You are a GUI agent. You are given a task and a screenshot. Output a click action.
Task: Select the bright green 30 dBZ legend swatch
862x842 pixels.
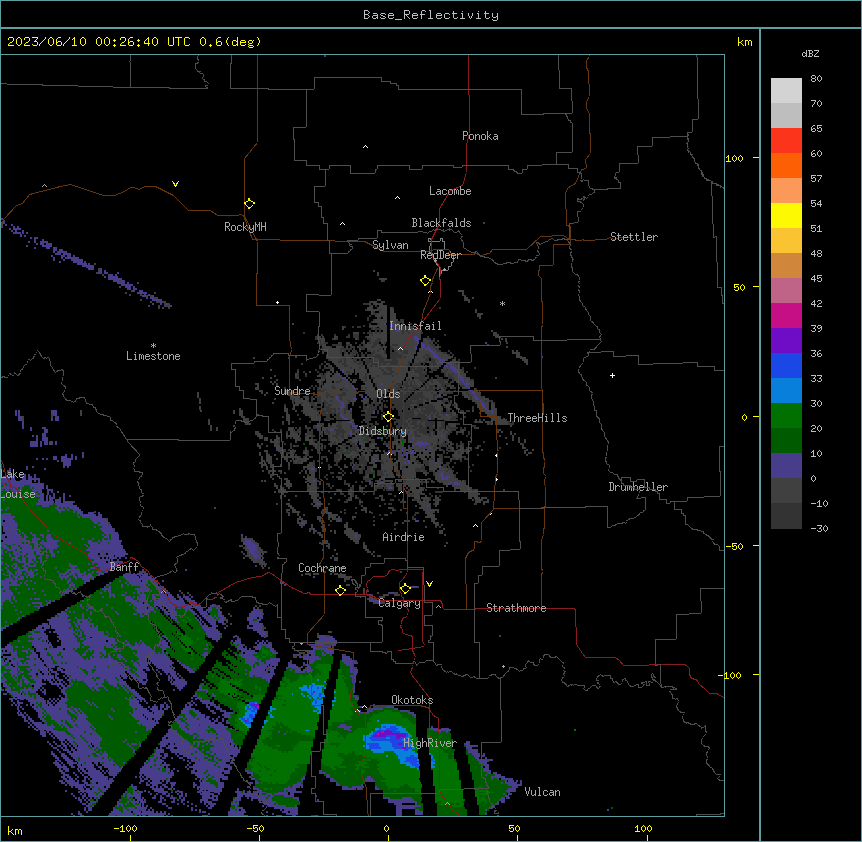coord(786,416)
